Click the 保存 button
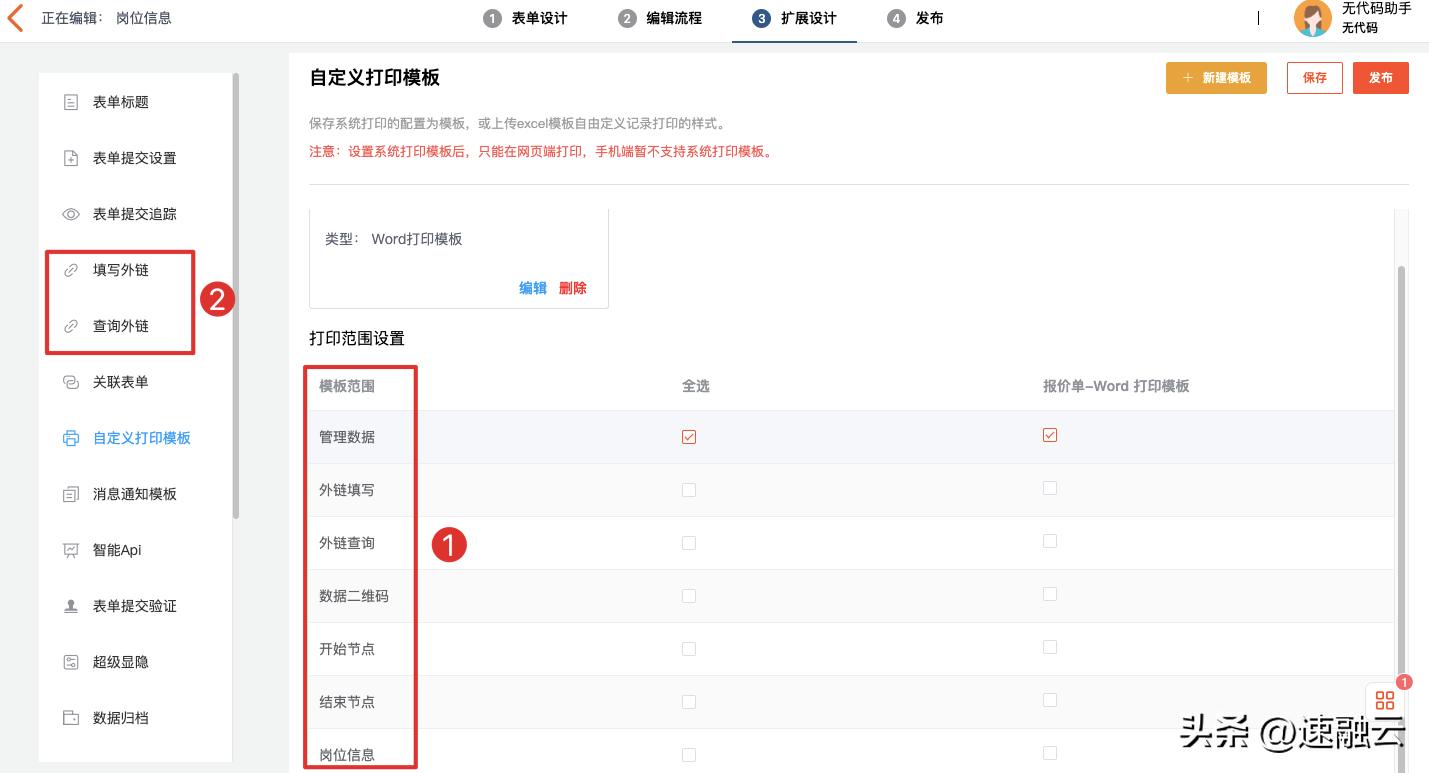Viewport: 1429px width, 773px height. coord(1315,78)
